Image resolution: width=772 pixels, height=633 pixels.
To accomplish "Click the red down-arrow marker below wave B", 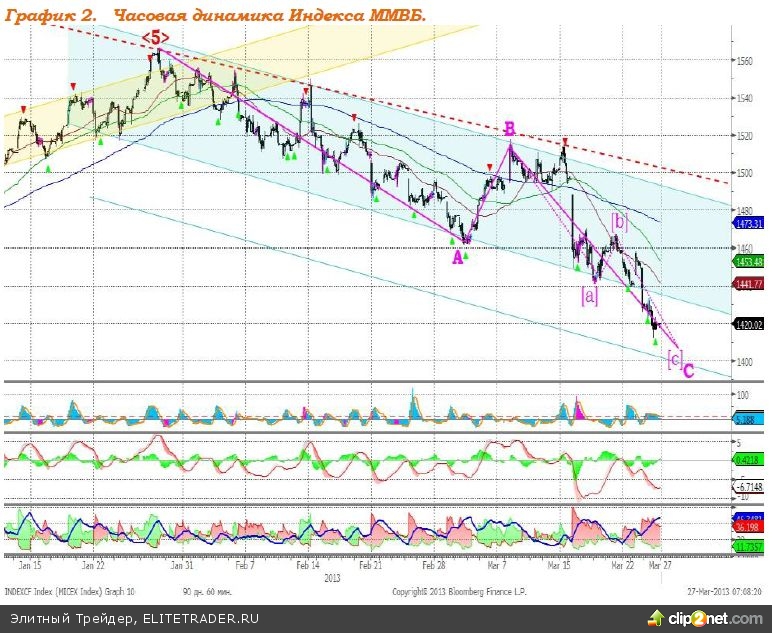I will tap(488, 167).
